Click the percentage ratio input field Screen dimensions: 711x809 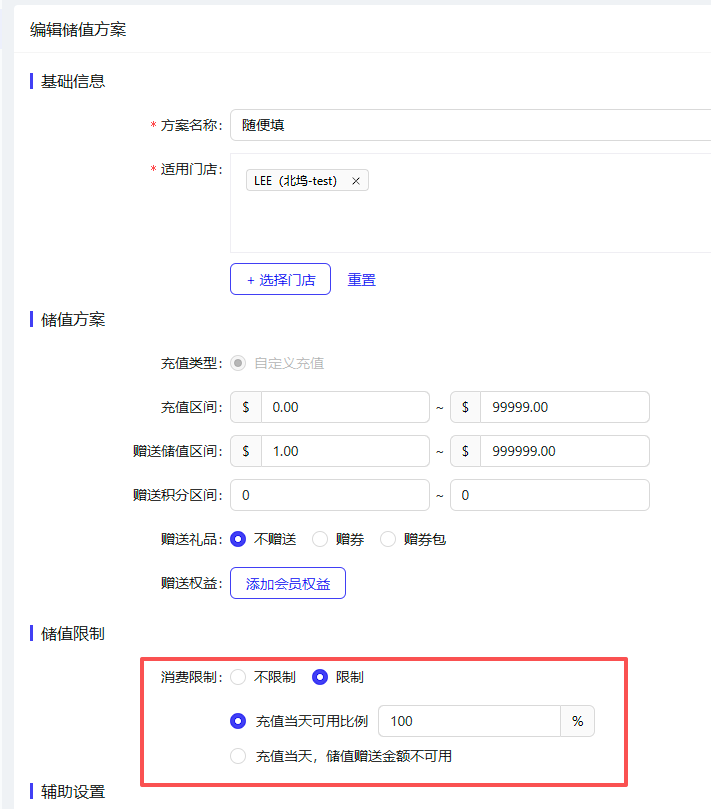(x=469, y=721)
